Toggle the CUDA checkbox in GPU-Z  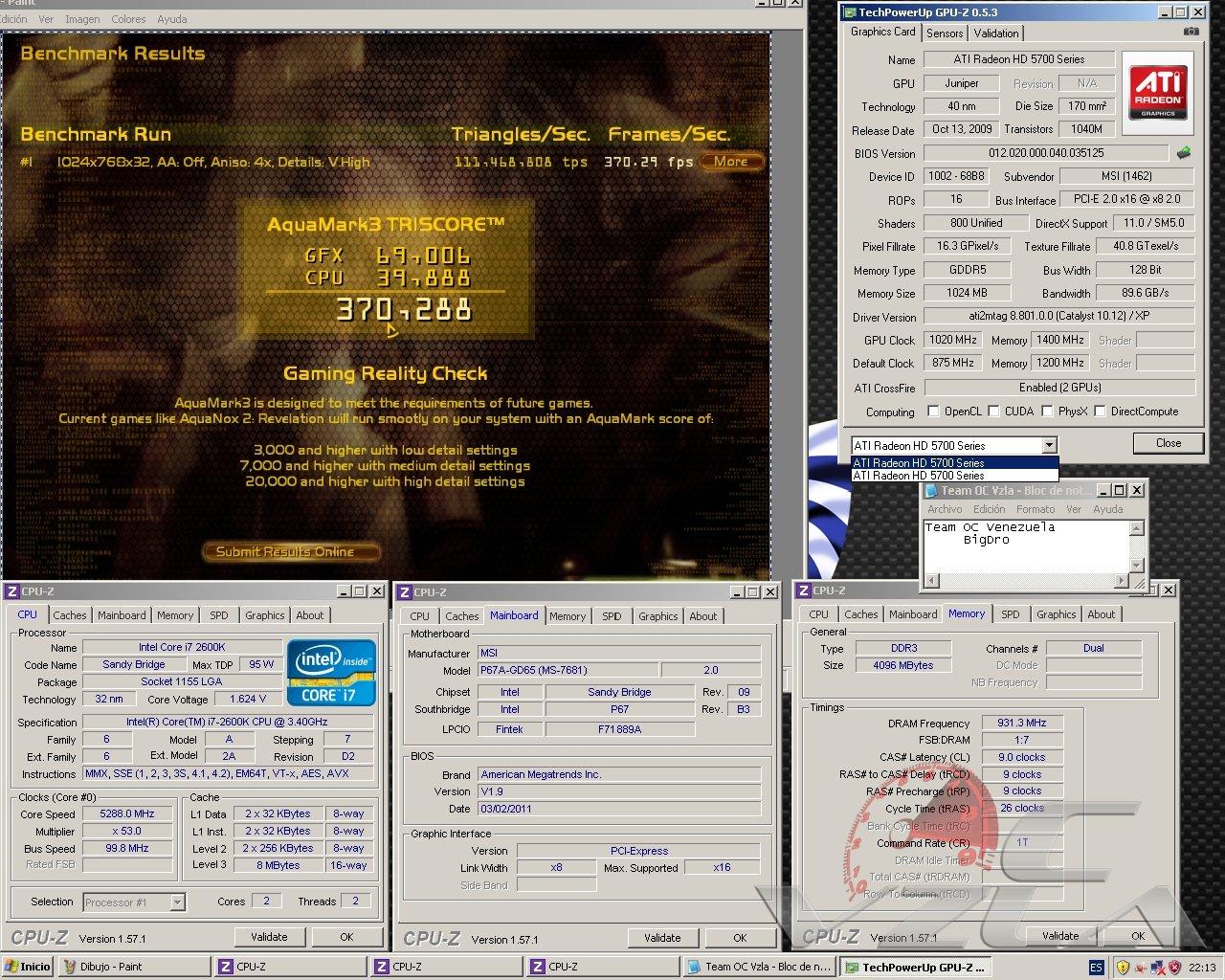click(994, 412)
